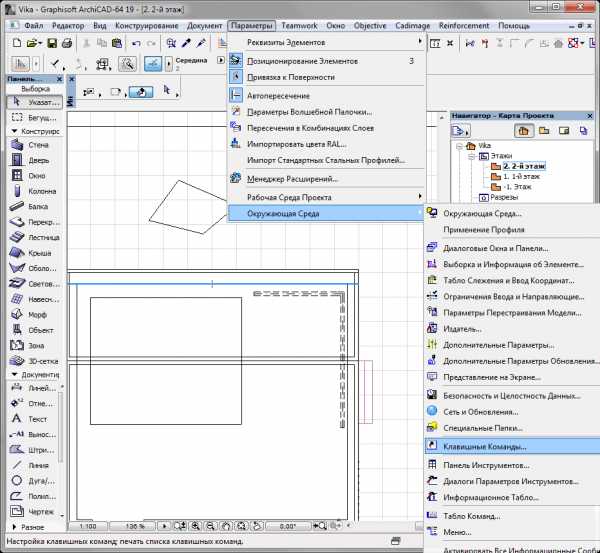Choose Импортировать цвета RAL... entry
600x553 pixels.
click(x=326, y=144)
